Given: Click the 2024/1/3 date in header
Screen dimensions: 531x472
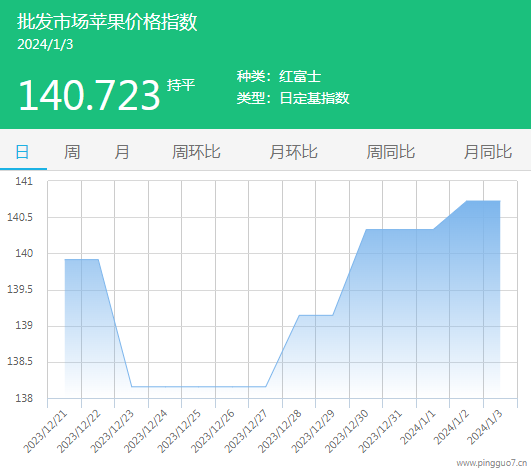Looking at the screenshot, I should point(45,44).
